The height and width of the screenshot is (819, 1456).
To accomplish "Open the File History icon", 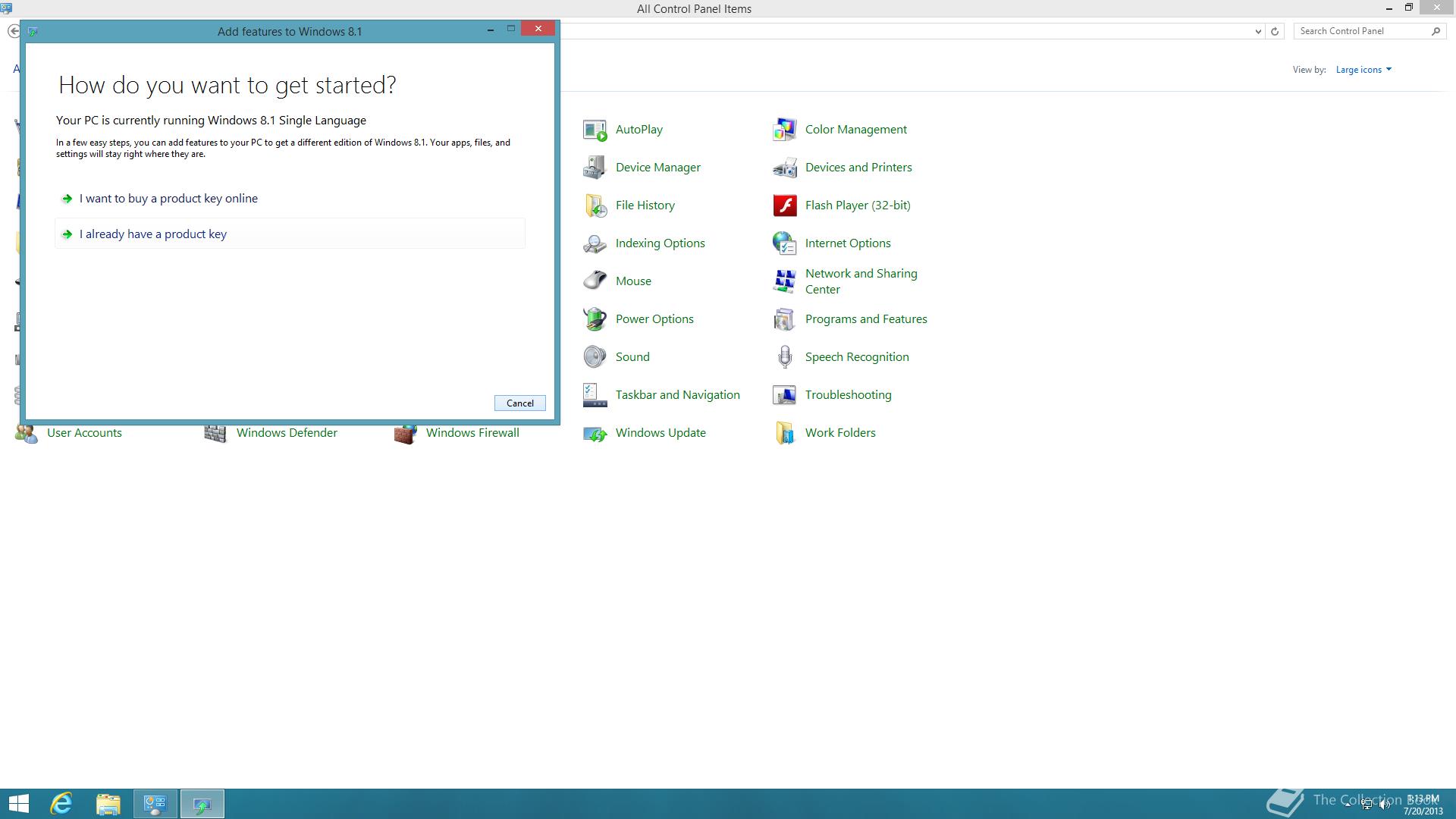I will 595,206.
